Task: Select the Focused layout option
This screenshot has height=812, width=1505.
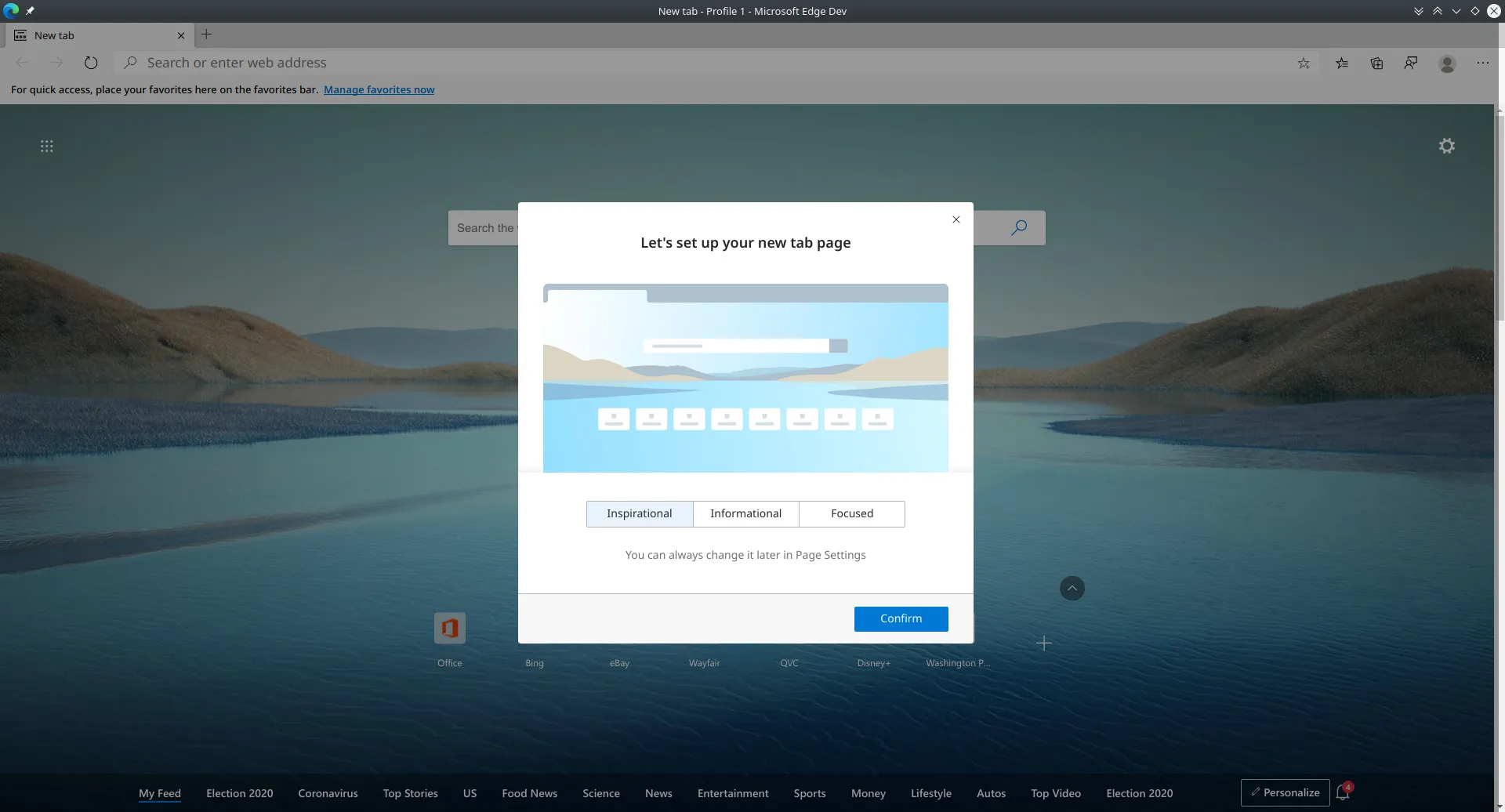Action: [852, 513]
